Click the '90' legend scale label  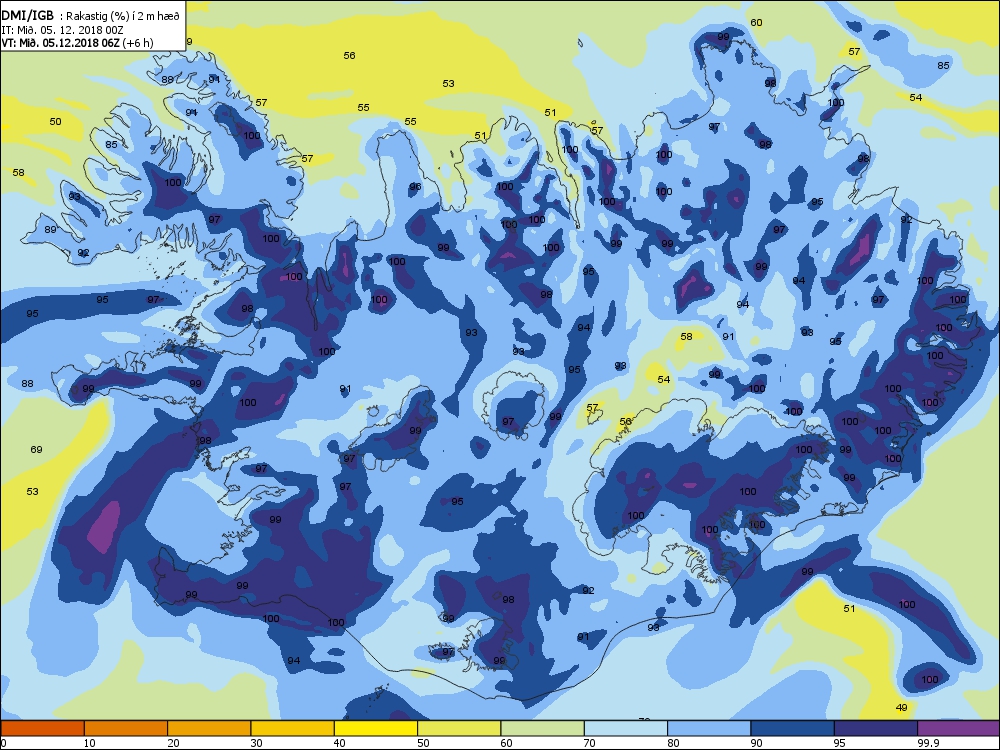(756, 742)
